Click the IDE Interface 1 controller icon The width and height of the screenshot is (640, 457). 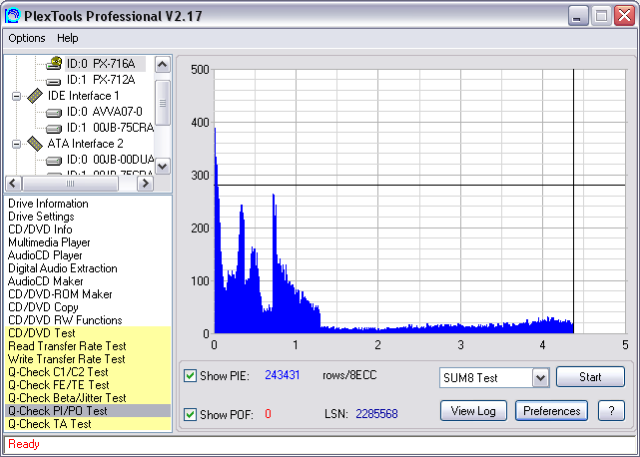pos(35,96)
